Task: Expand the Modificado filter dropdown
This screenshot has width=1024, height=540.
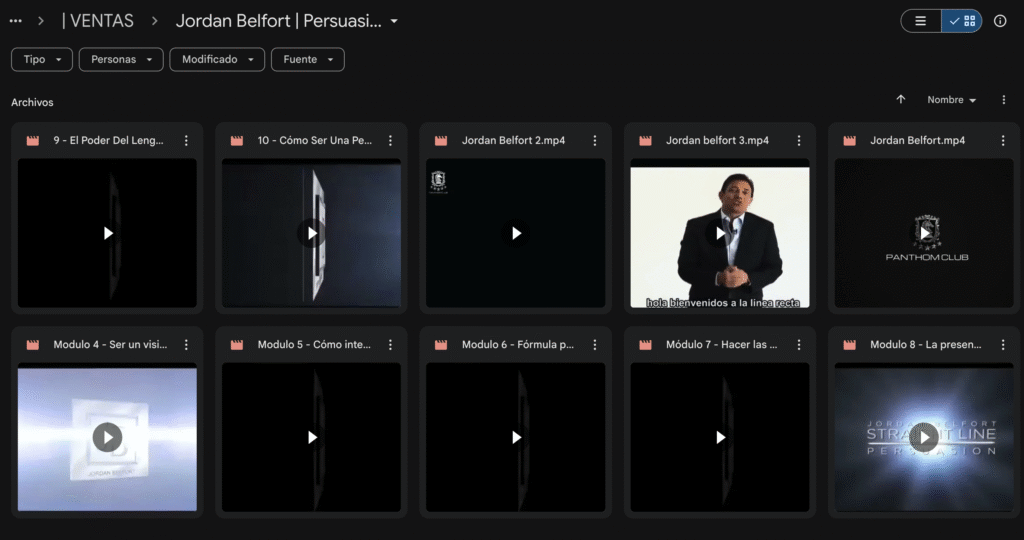Action: point(217,60)
